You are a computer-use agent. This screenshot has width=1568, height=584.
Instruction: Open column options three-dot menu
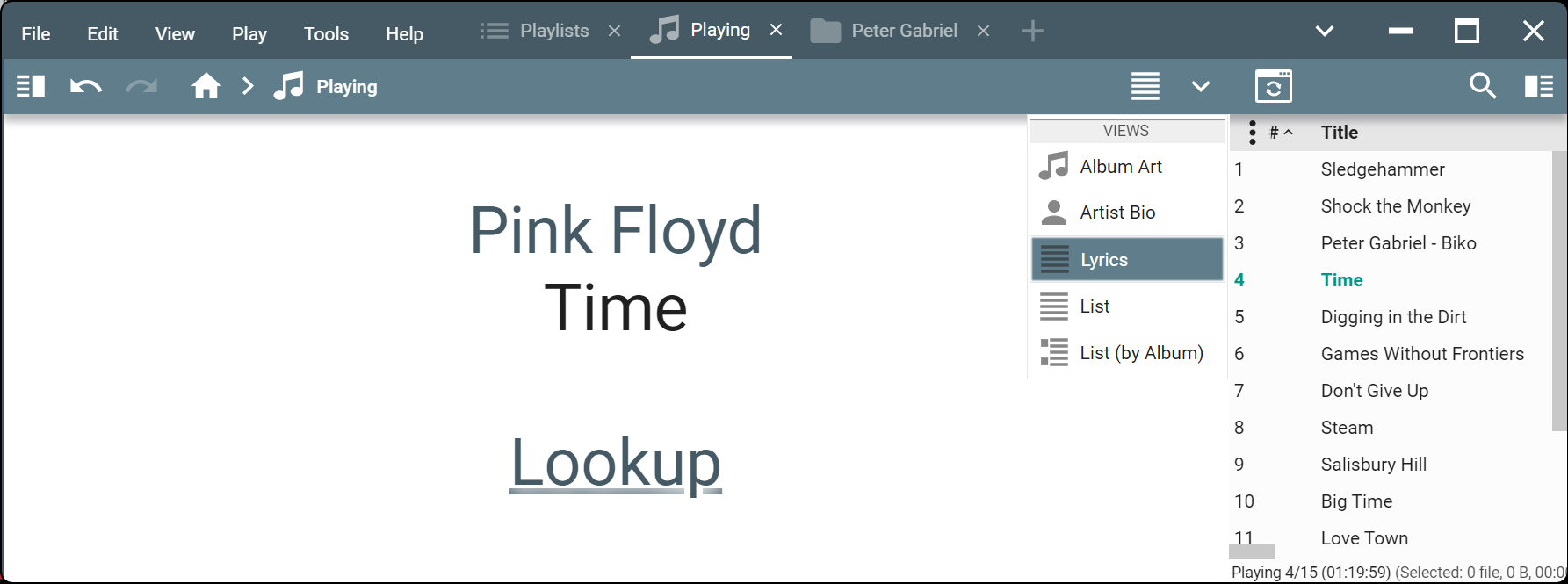pos(1252,133)
